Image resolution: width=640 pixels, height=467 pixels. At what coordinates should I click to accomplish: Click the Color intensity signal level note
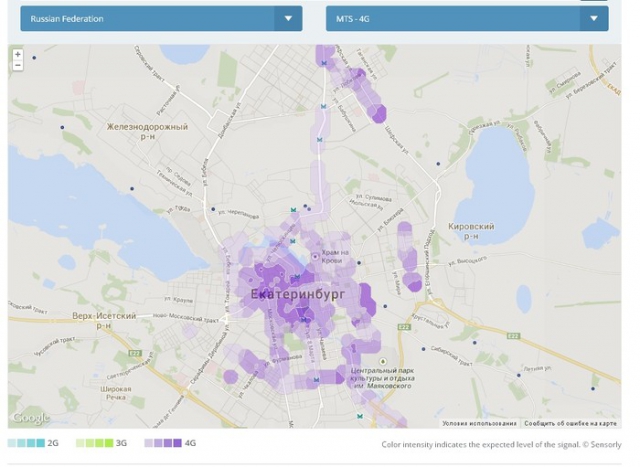click(x=480, y=445)
